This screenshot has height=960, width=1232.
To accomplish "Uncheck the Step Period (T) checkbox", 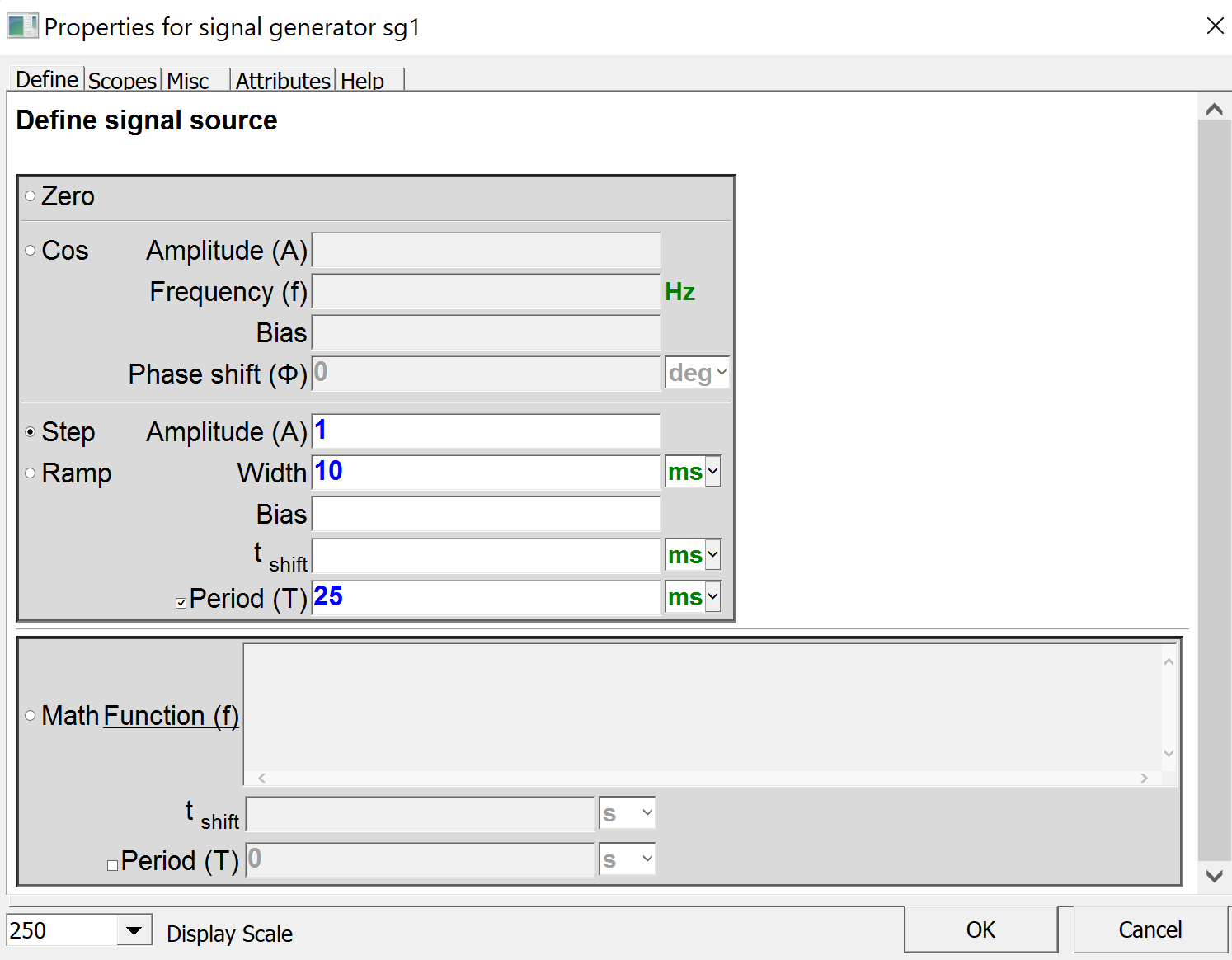I will tap(181, 603).
